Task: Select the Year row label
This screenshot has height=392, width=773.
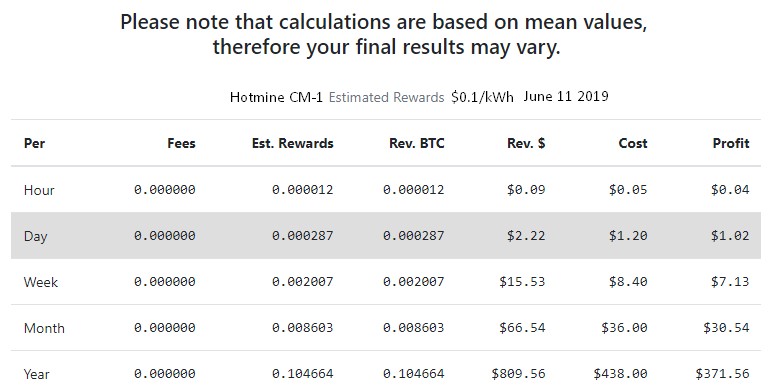Action: (x=36, y=374)
